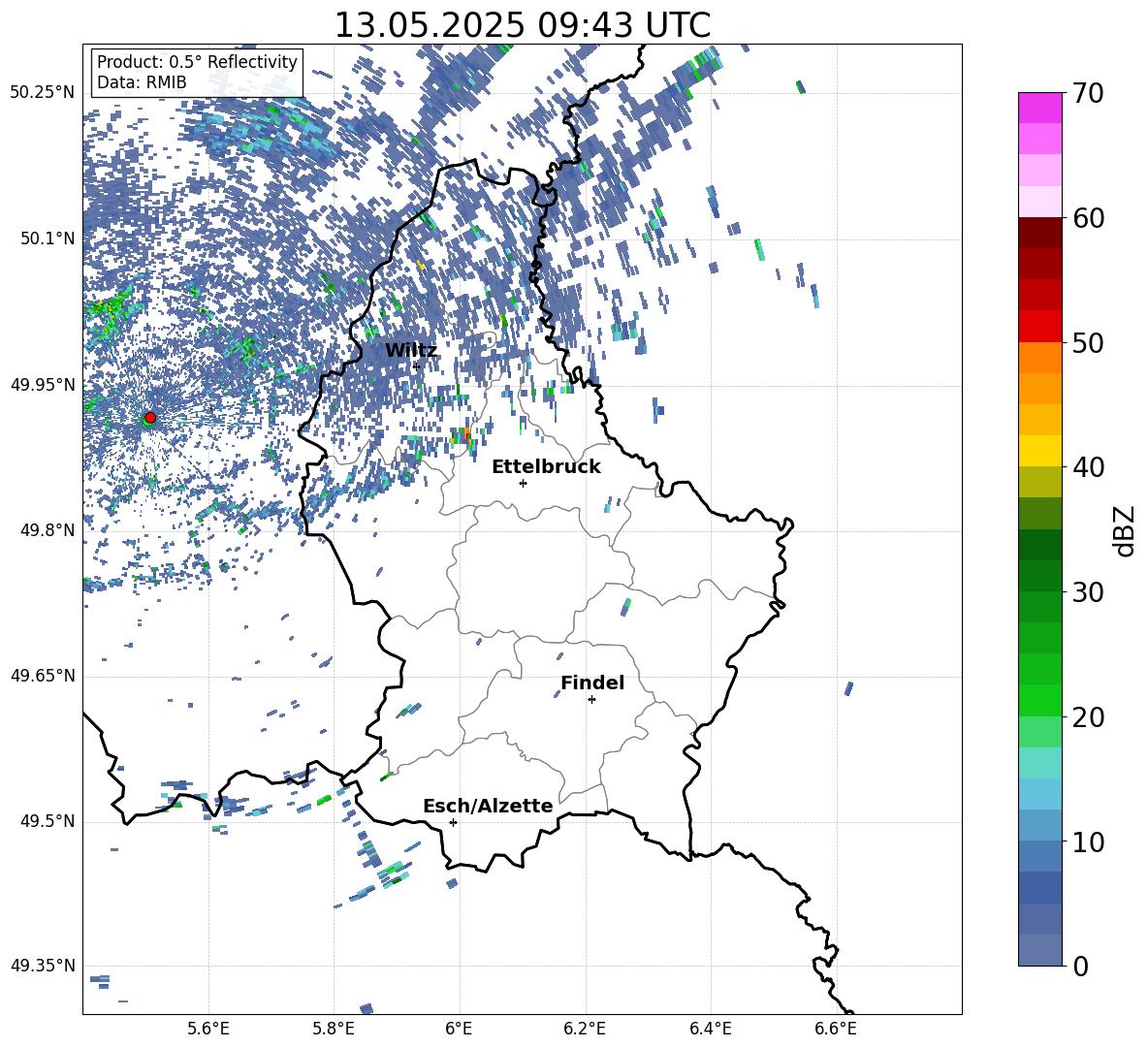Click the 6°E longitude label
Image resolution: width=1148 pixels, height=1048 pixels.
459,1029
